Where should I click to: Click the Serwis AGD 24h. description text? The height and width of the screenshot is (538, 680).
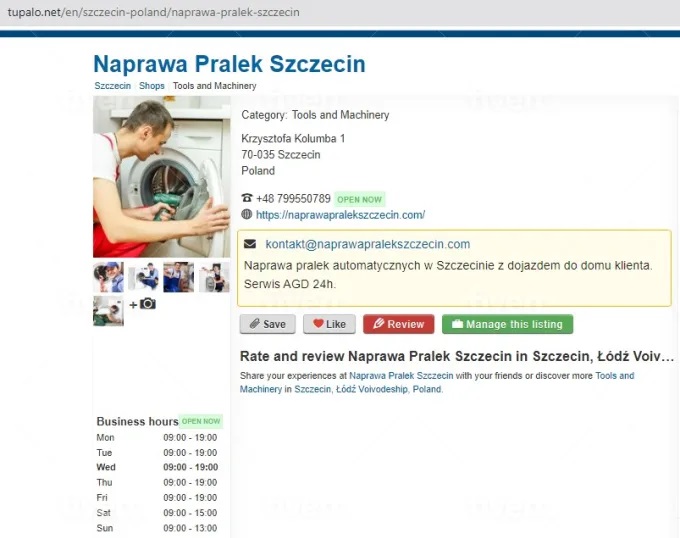290,284
